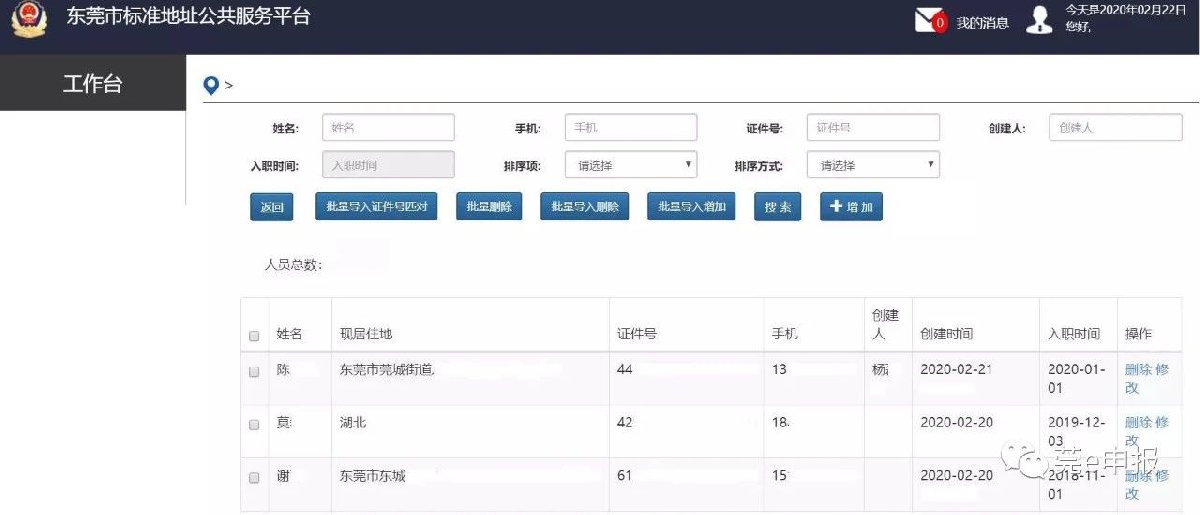Open the envelope message icon
Image resolution: width=1200 pixels, height=515 pixels.
pyautogui.click(x=930, y=20)
